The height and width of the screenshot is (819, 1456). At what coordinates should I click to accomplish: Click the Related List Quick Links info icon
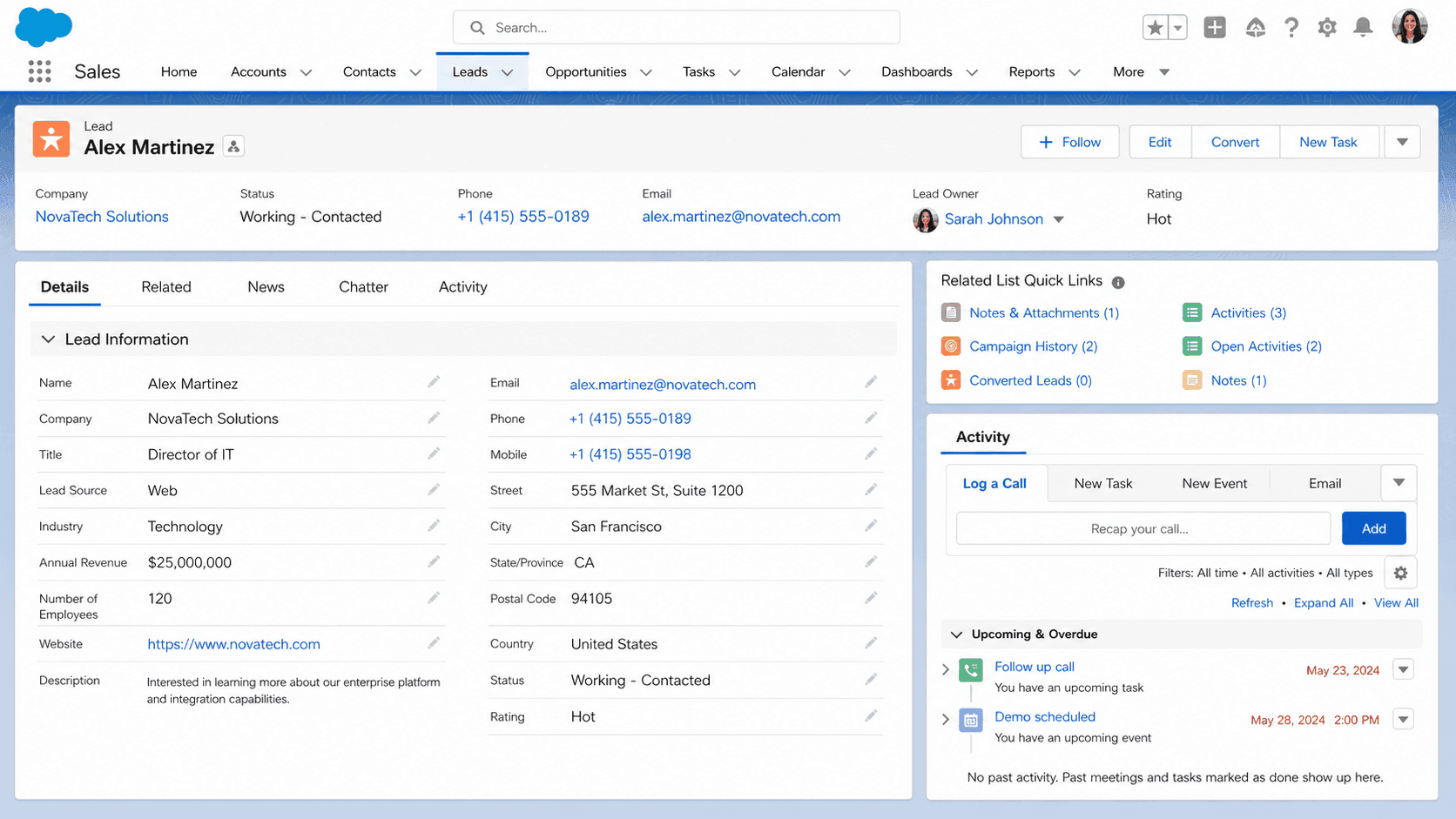pos(1118,282)
